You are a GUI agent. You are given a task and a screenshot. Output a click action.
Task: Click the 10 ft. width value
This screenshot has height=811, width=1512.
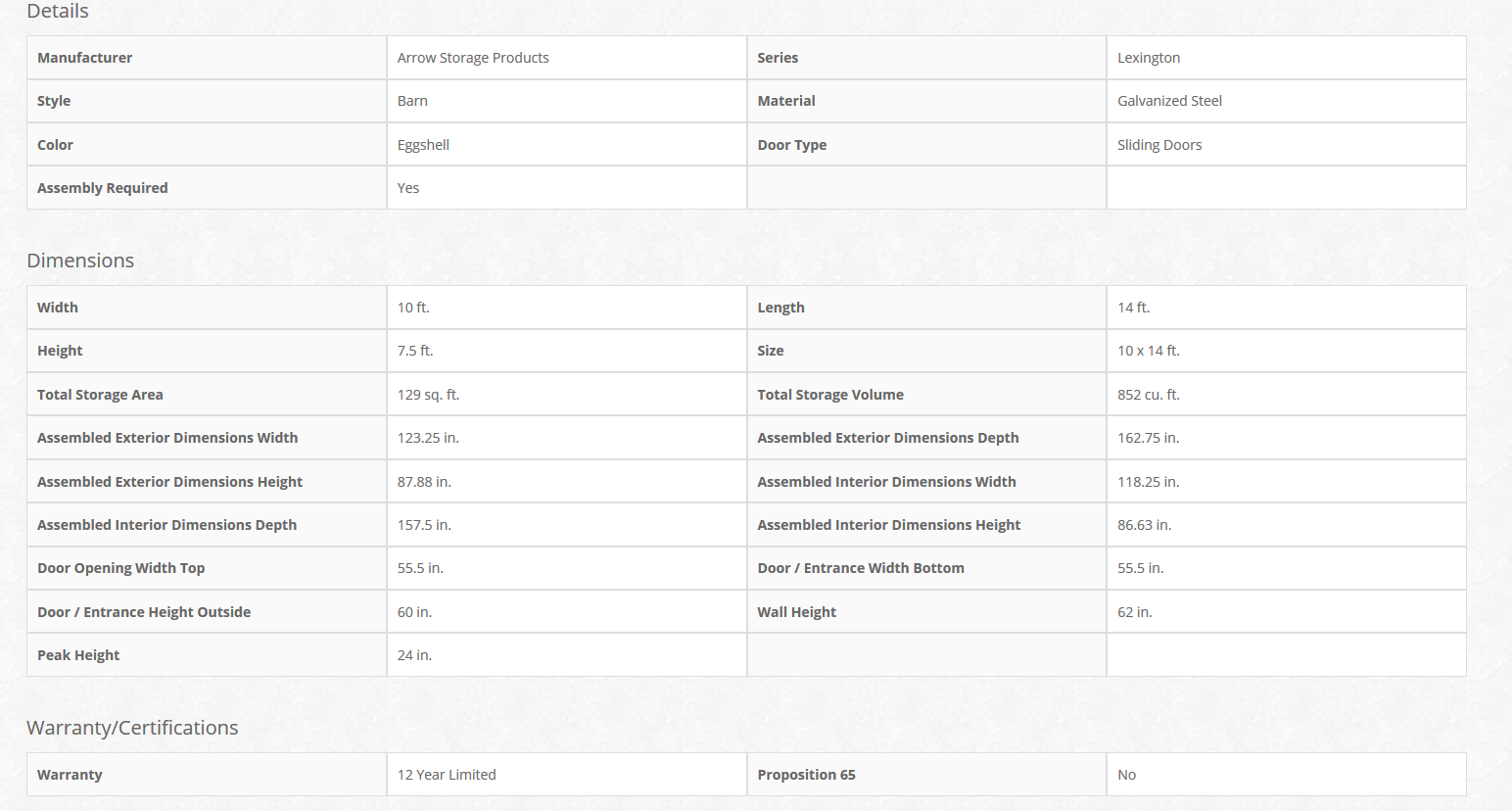pyautogui.click(x=413, y=308)
